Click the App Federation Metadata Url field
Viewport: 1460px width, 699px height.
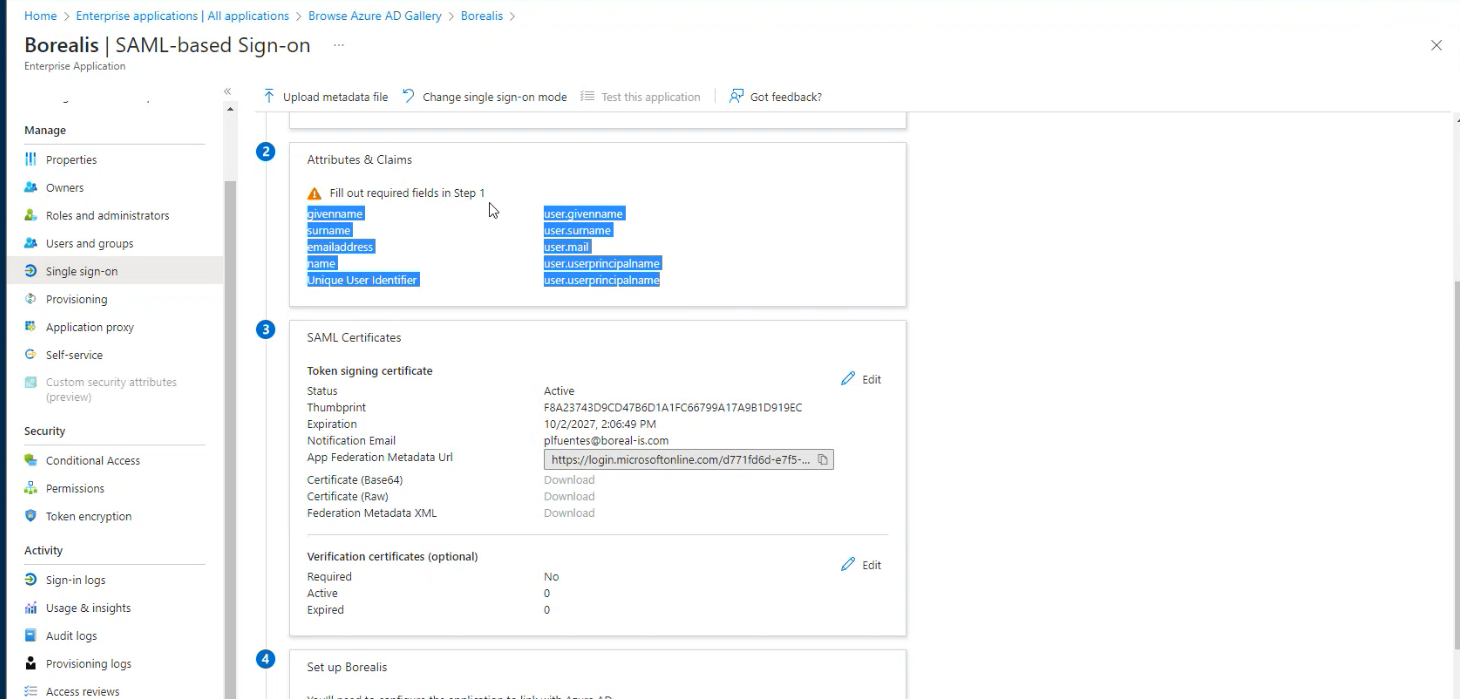point(688,460)
